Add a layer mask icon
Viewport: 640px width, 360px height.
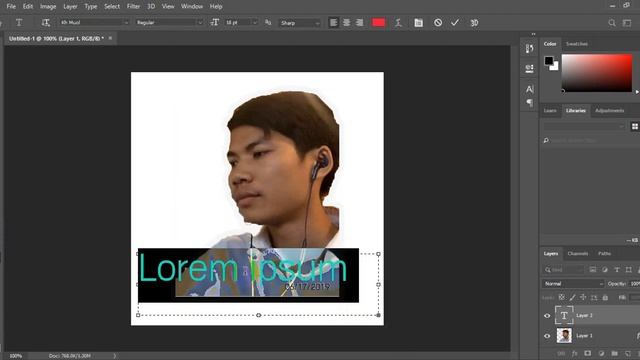tap(588, 353)
